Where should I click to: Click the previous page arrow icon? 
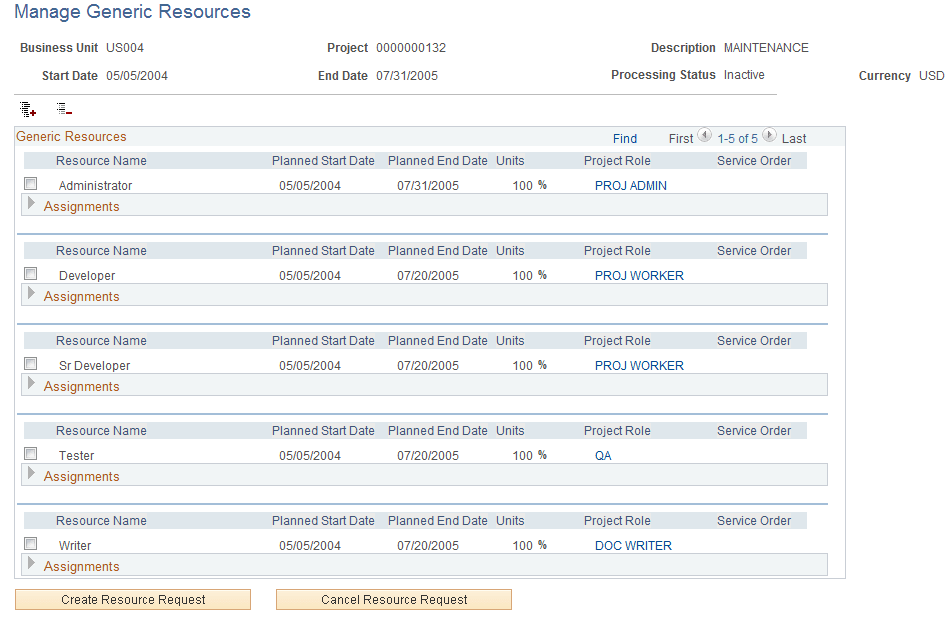(705, 134)
